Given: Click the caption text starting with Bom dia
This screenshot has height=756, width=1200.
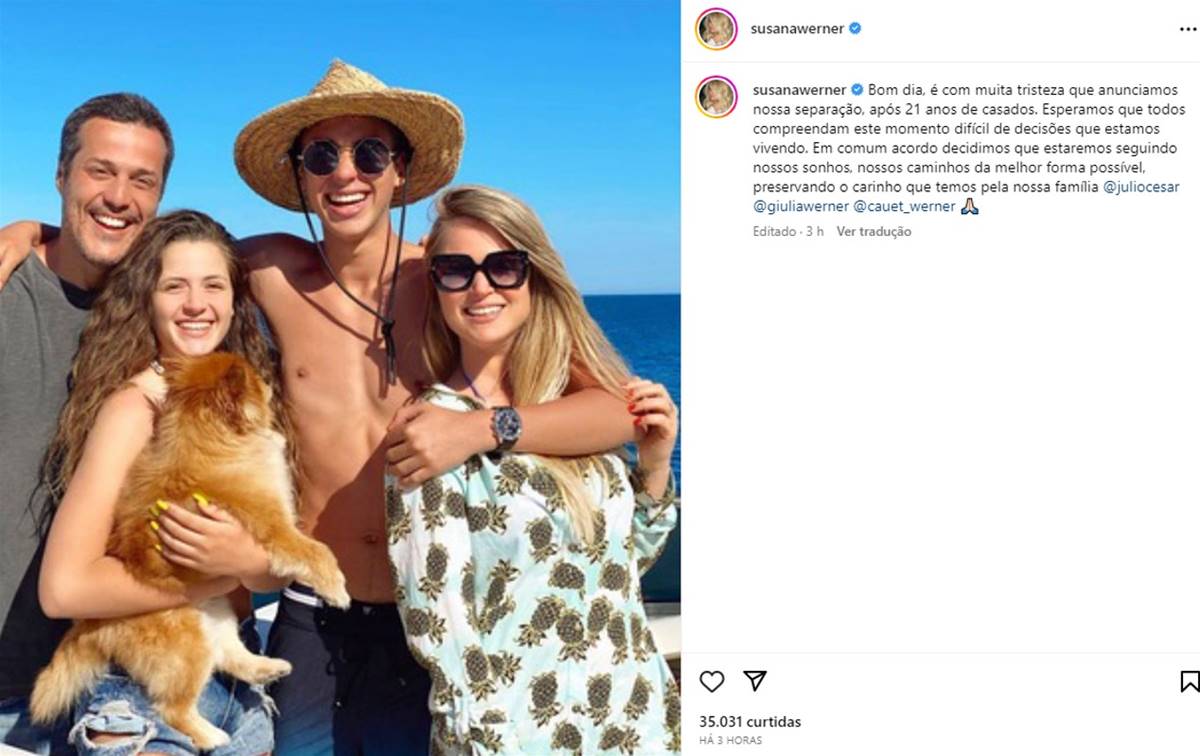Looking at the screenshot, I should [x=960, y=129].
